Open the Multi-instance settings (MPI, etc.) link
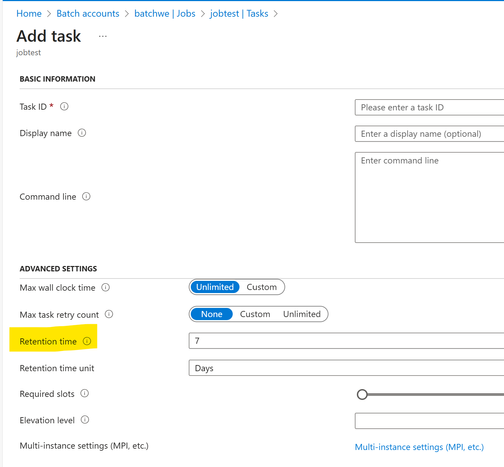The image size is (504, 467). click(x=419, y=447)
